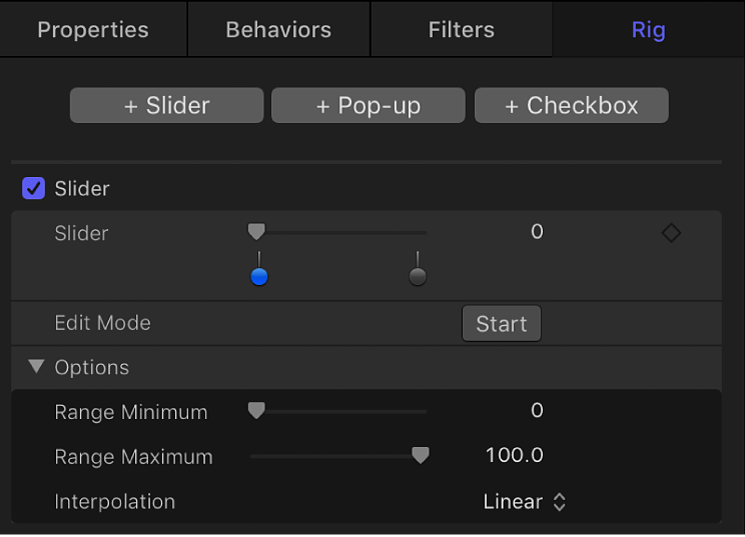Viewport: 745px width, 537px height.
Task: Select the Rig tab
Action: (648, 29)
